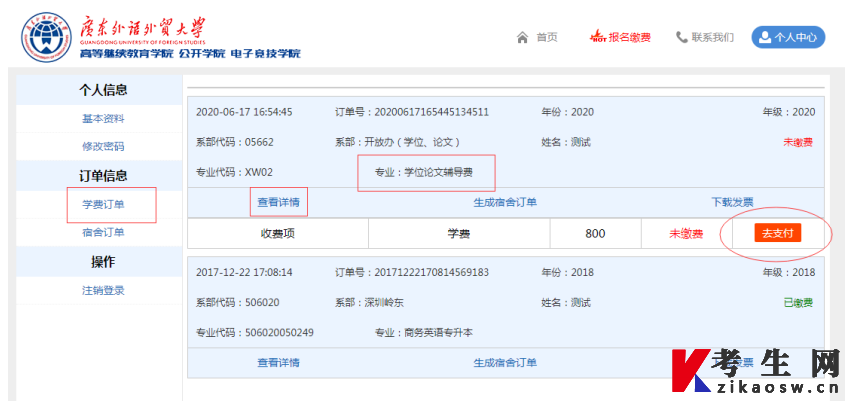This screenshot has height=406, width=854.
Task: Click 专业：商务英语专升本 text
Action: pos(424,332)
